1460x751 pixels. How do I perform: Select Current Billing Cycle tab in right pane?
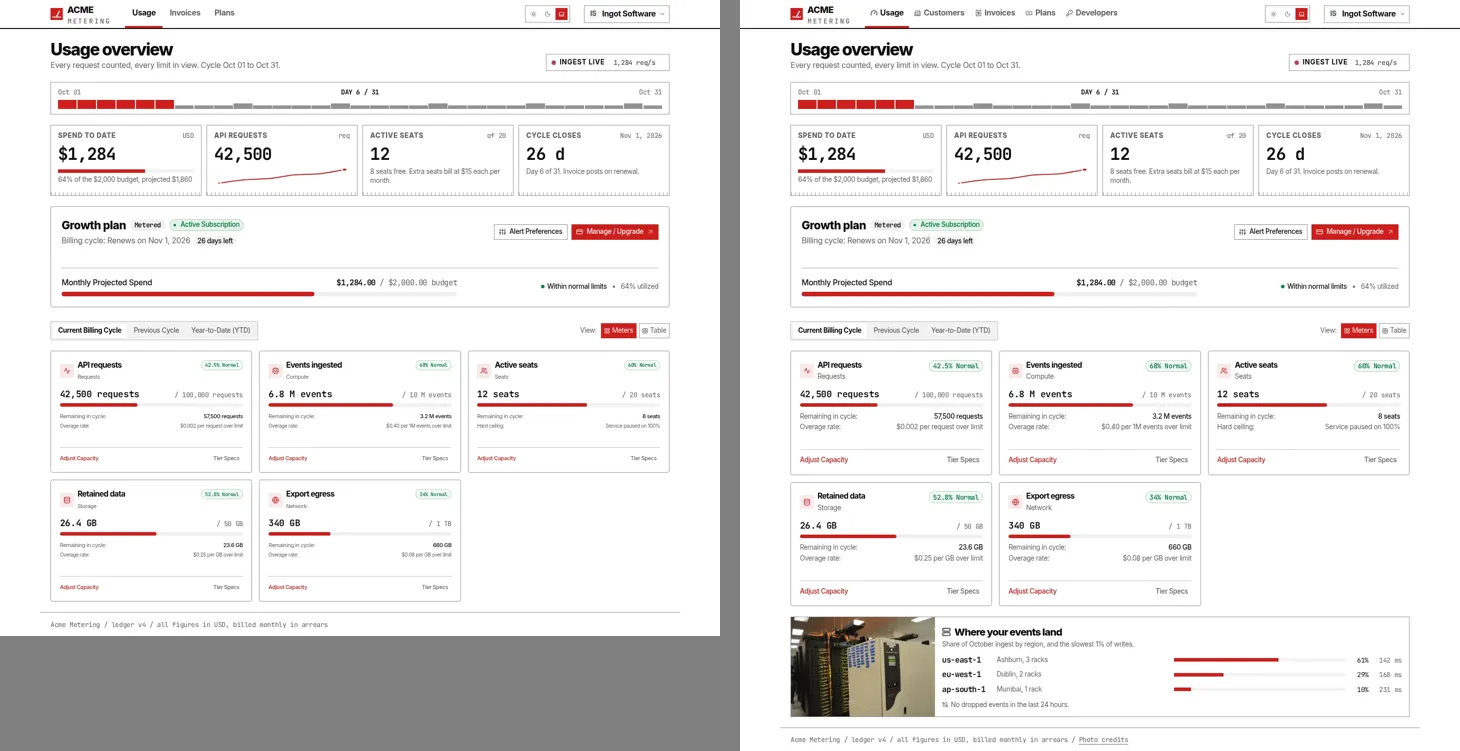[x=829, y=330]
